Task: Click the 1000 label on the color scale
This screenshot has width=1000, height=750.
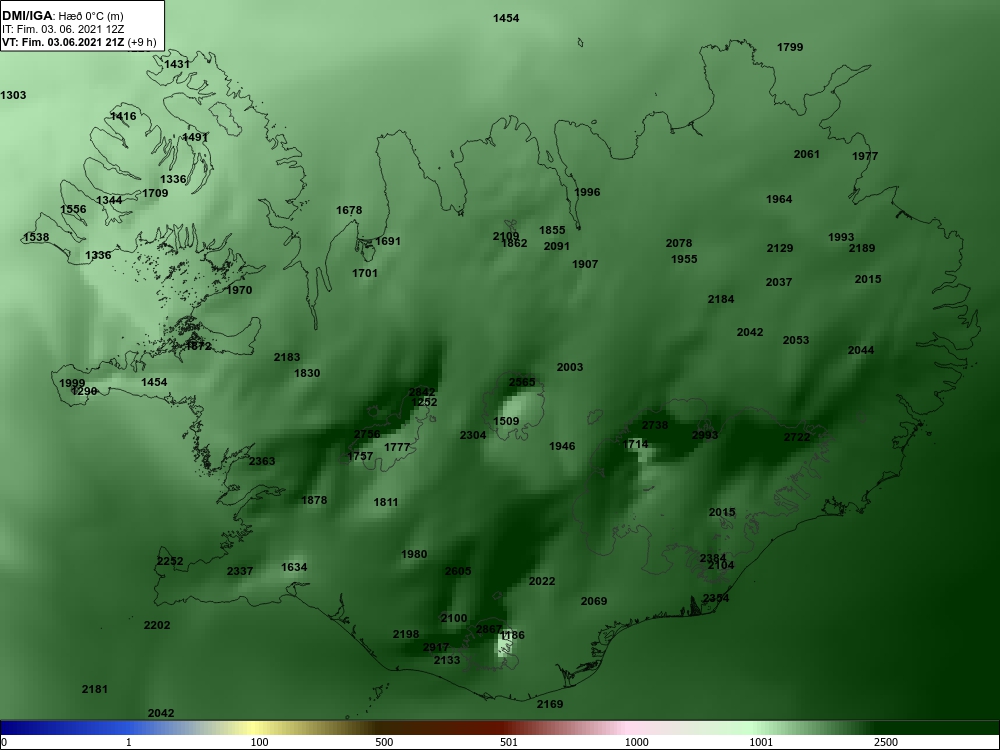Action: 636,742
